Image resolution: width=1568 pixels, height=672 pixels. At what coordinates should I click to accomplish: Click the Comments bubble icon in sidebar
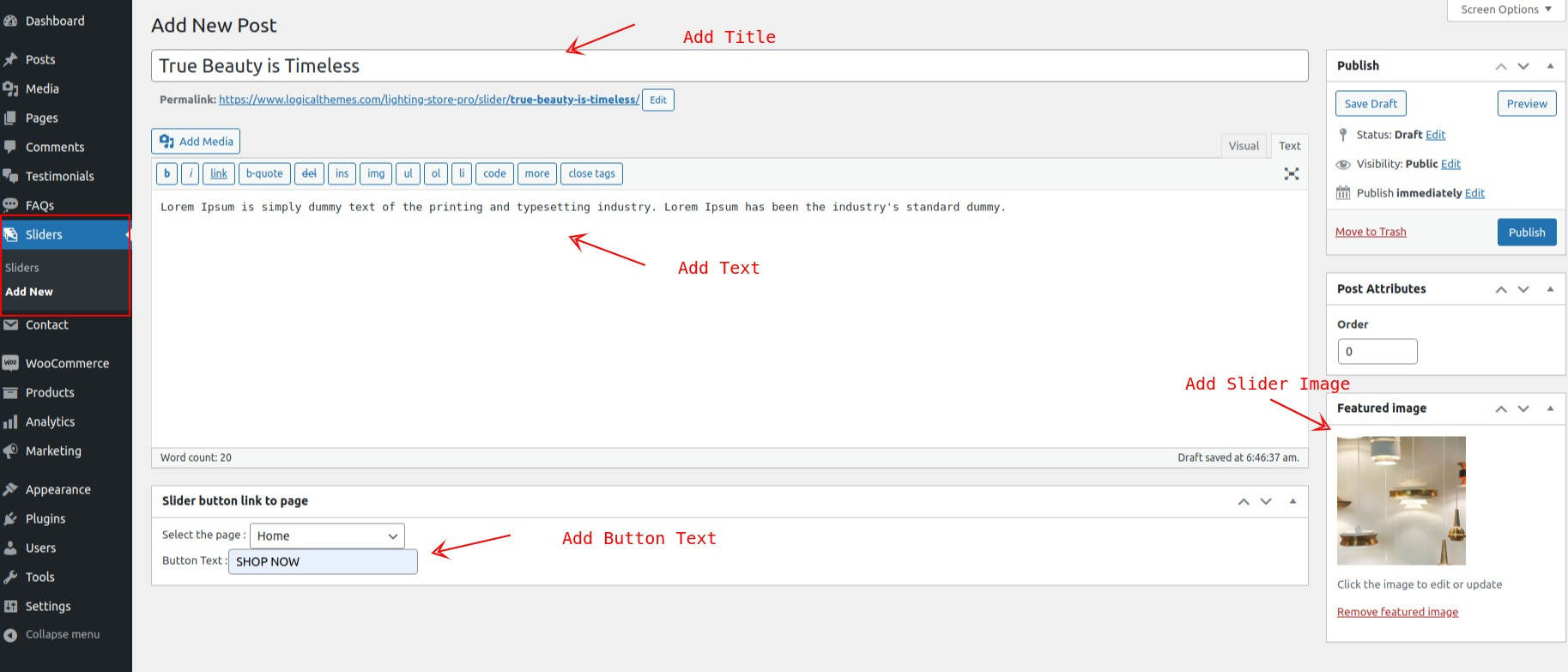(10, 147)
